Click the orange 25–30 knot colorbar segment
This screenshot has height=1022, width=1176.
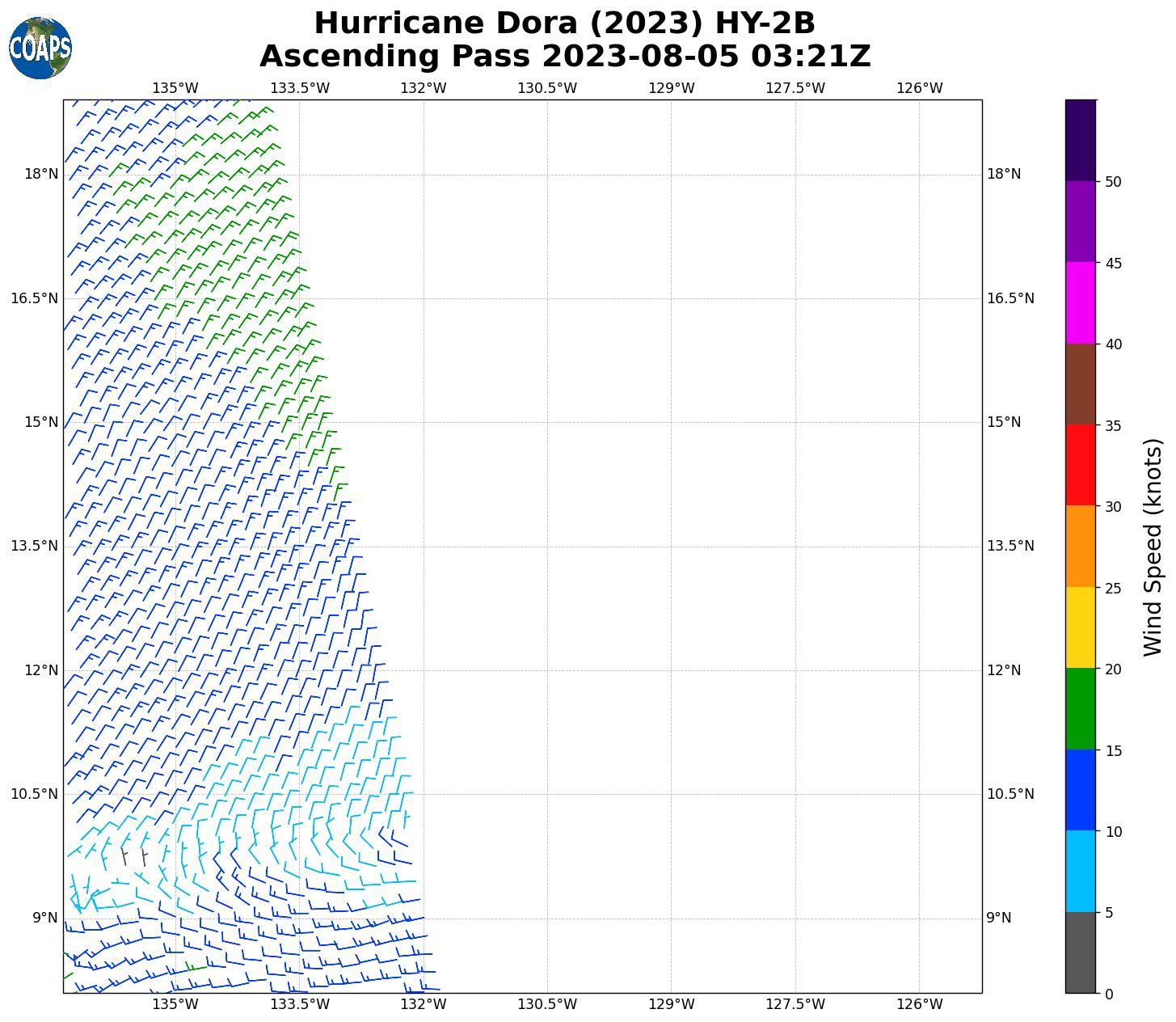(1080, 546)
